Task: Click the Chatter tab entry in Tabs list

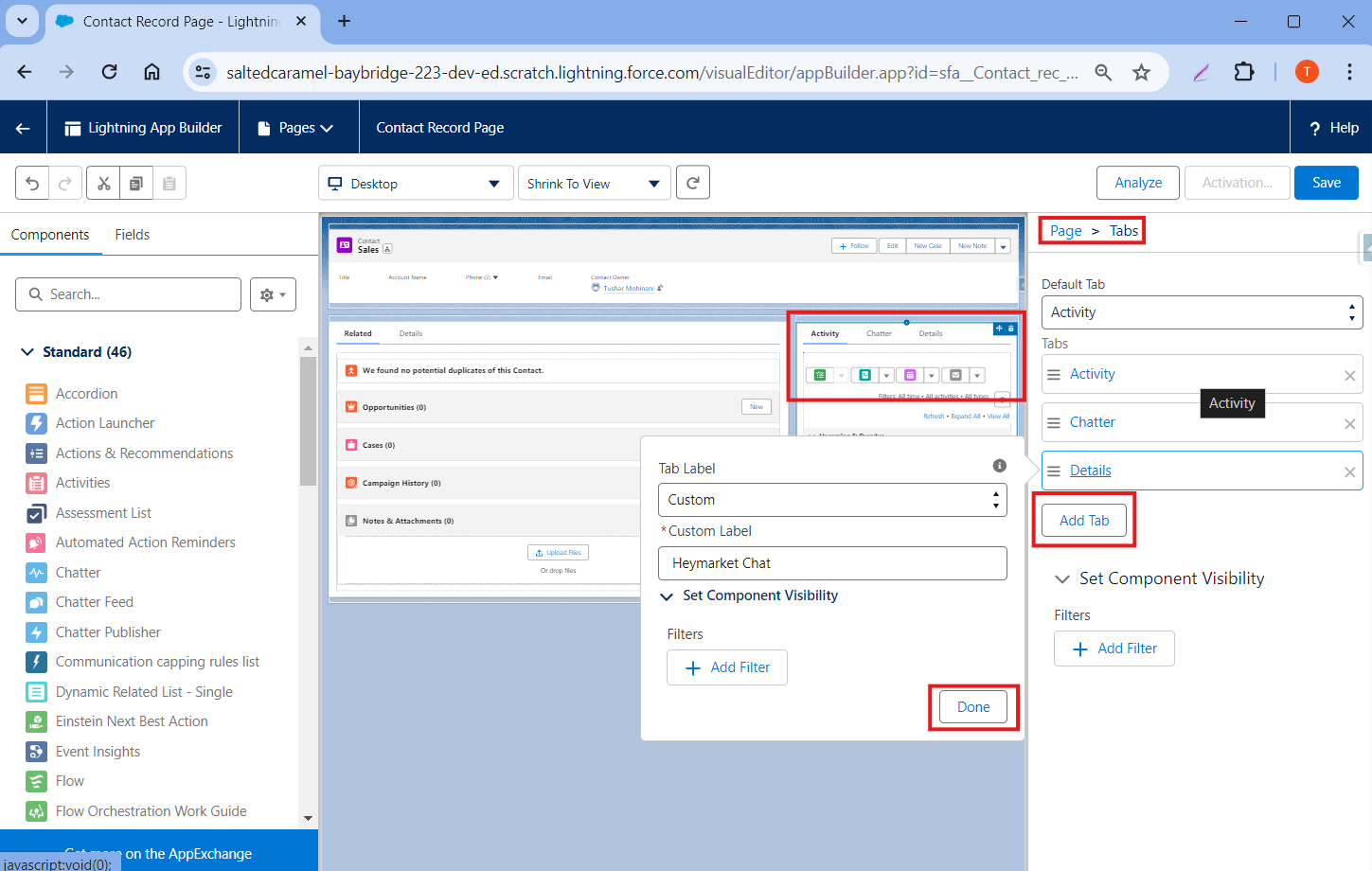Action: click(x=1093, y=422)
